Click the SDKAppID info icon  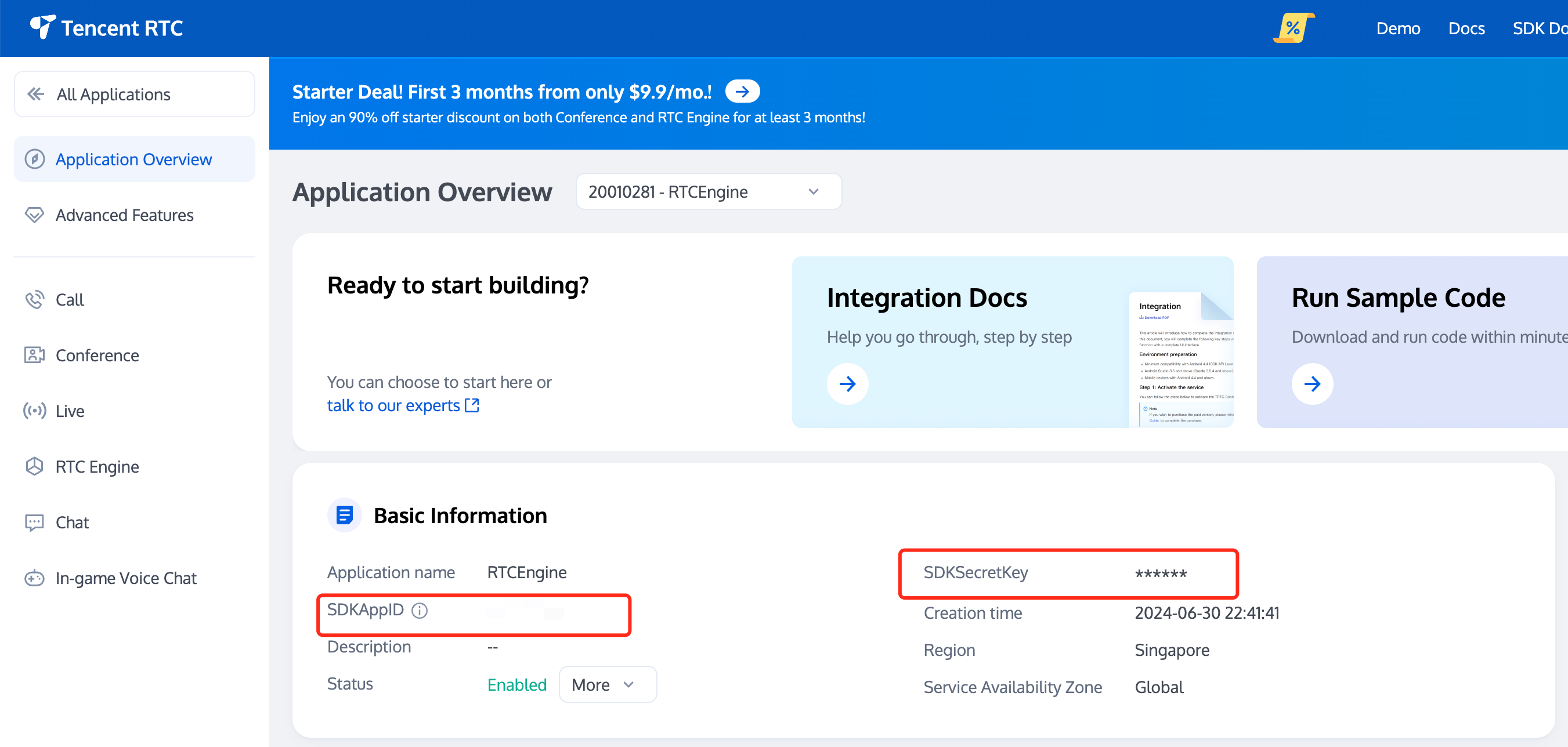click(x=420, y=610)
